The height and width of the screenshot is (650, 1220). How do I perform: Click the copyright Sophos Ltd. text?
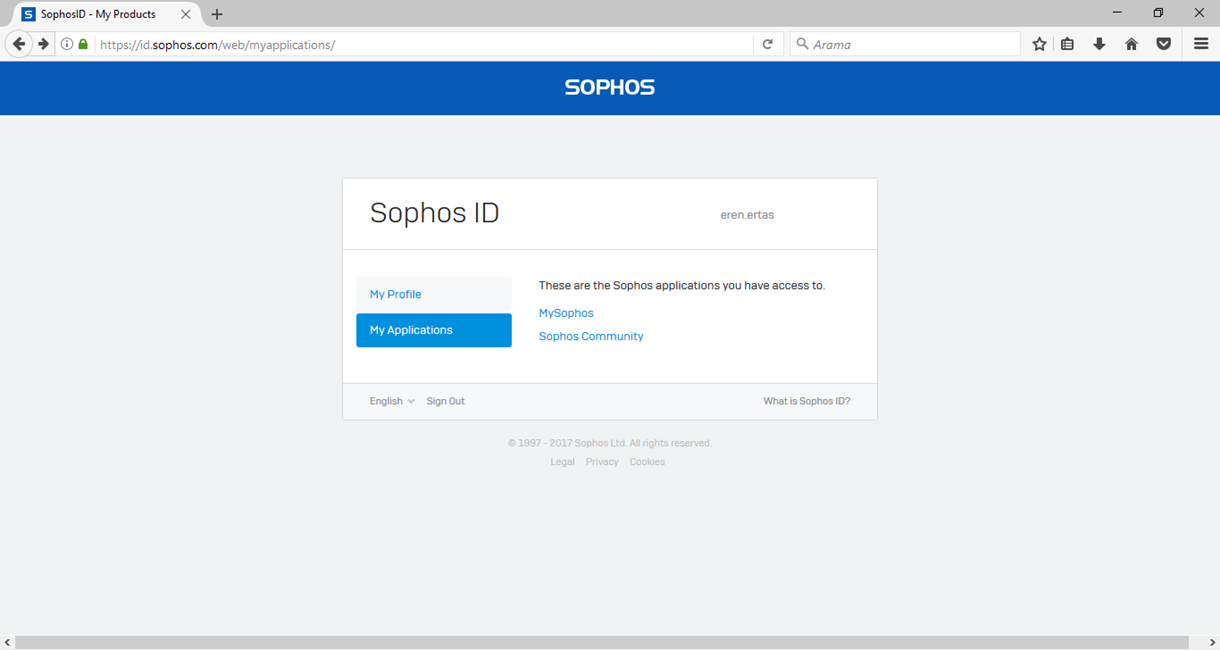coord(610,443)
